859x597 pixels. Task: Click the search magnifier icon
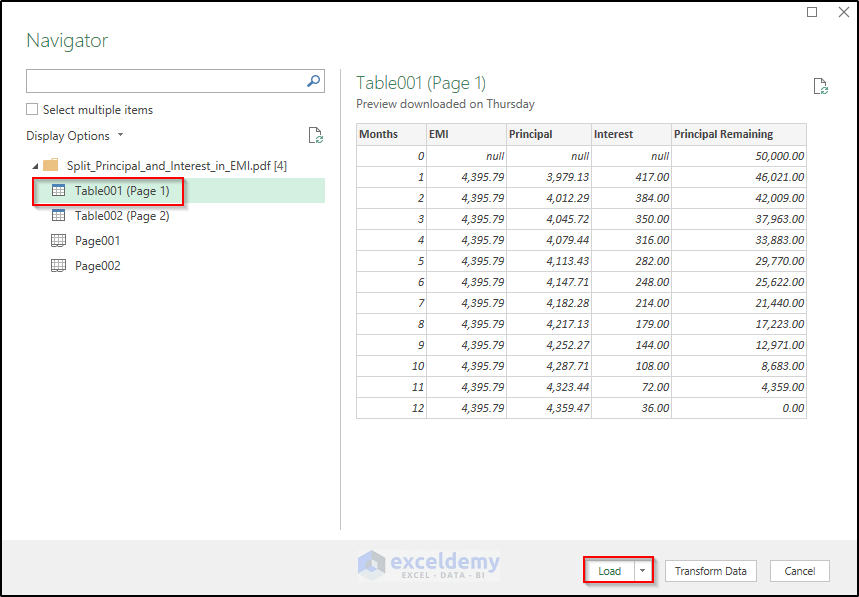coord(313,81)
